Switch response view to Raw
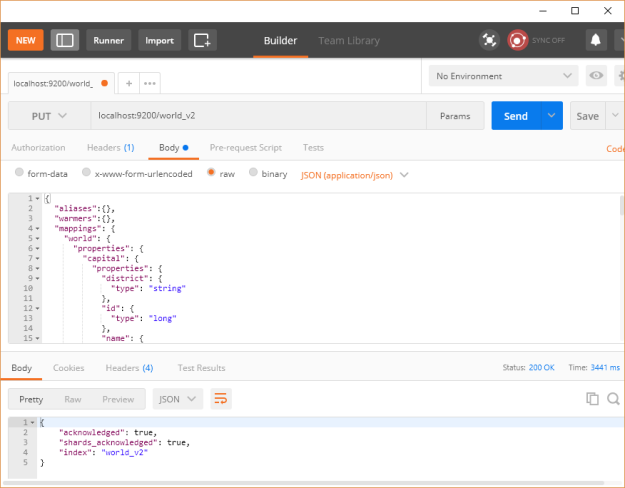 point(73,399)
